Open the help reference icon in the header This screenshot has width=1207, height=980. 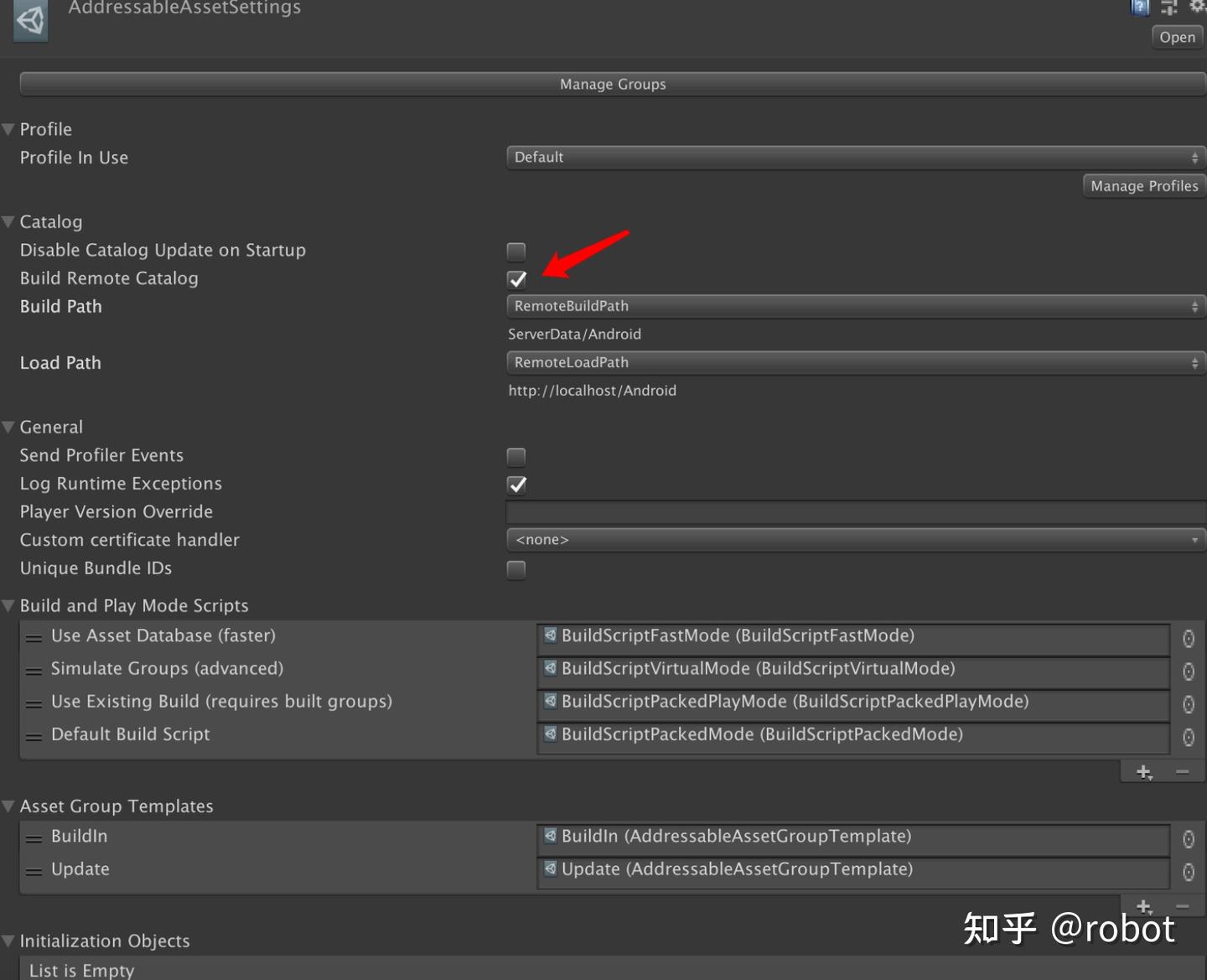tap(1140, 7)
